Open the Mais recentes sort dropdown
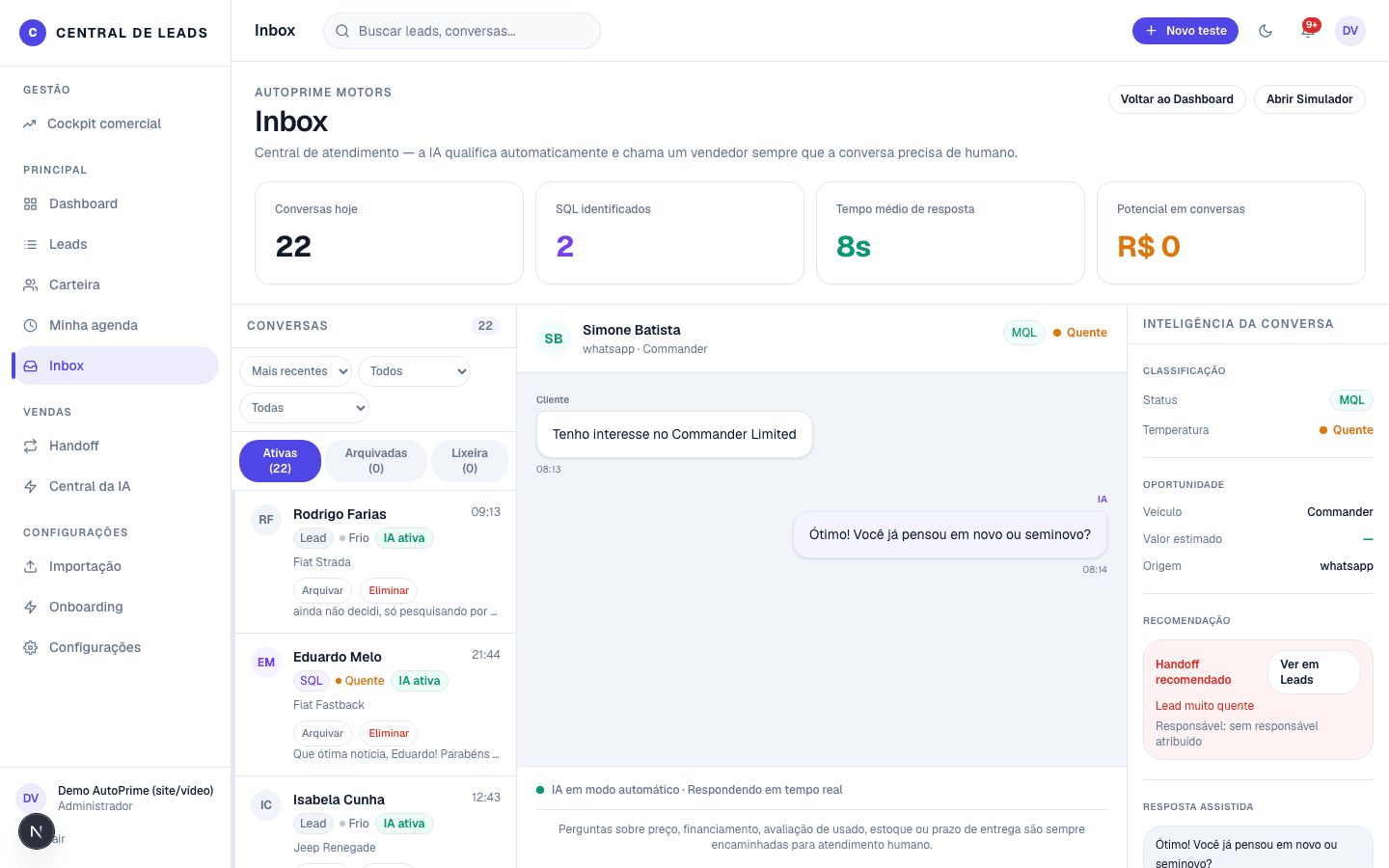 coord(295,371)
